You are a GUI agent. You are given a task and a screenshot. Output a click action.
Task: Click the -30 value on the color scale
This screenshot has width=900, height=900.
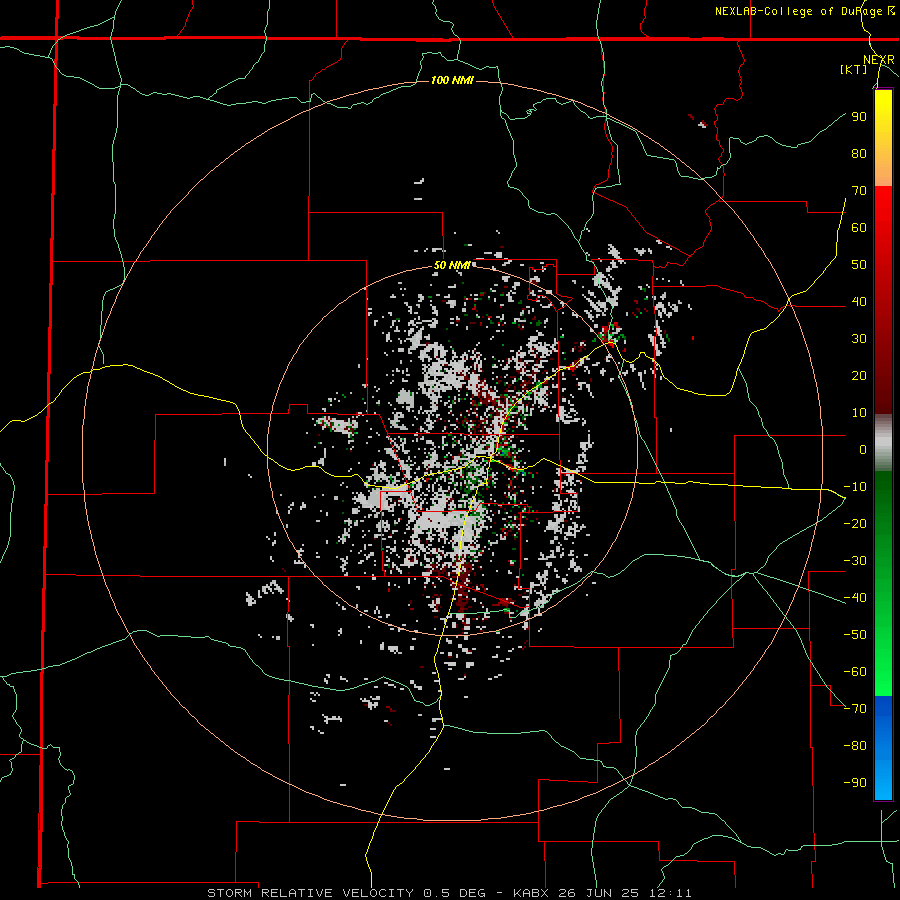pos(855,561)
